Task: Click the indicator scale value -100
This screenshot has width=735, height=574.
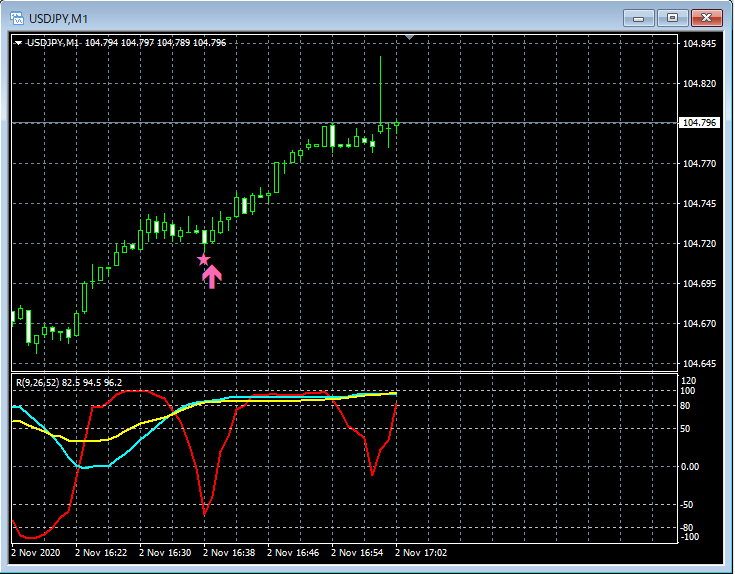Action: click(x=688, y=537)
